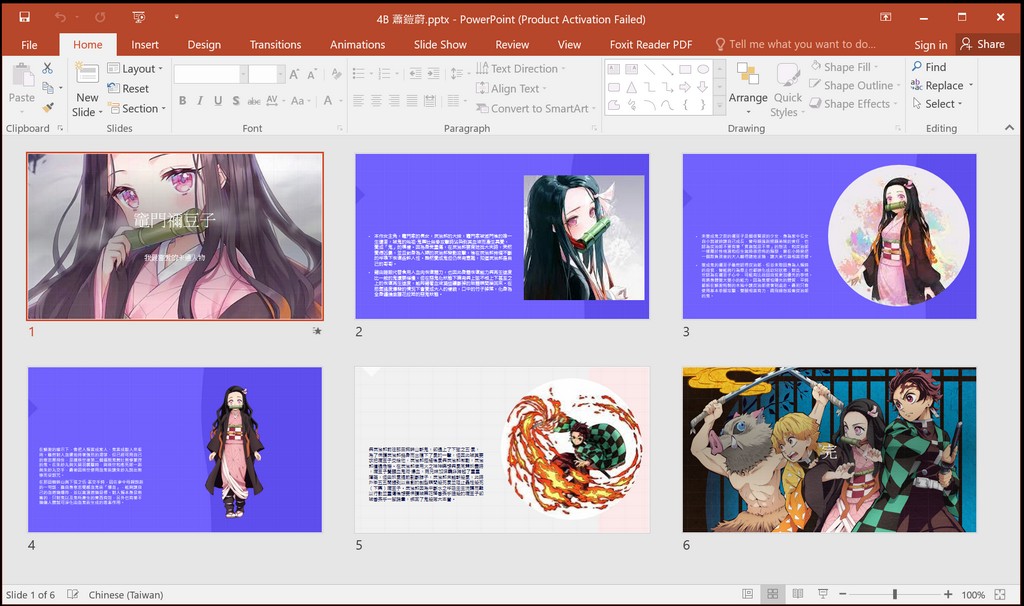Click the Undo arrow in the title bar

(60, 17)
